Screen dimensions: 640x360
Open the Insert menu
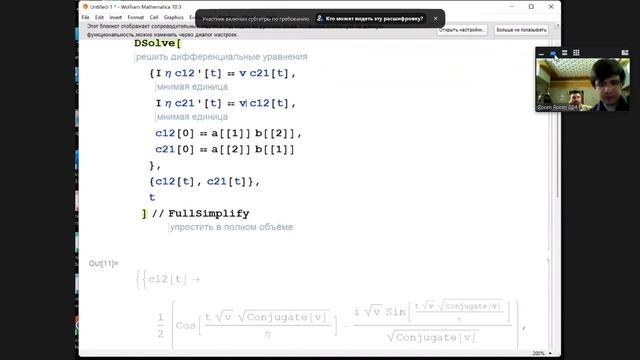(116, 18)
